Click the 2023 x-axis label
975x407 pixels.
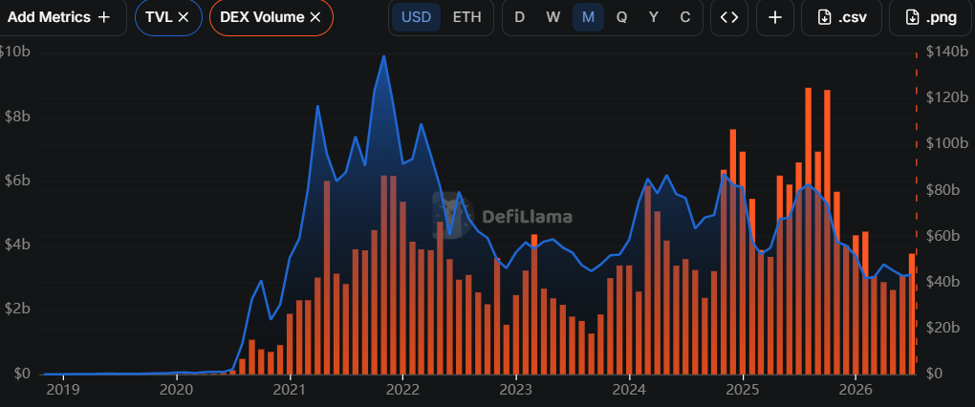pyautogui.click(x=516, y=391)
